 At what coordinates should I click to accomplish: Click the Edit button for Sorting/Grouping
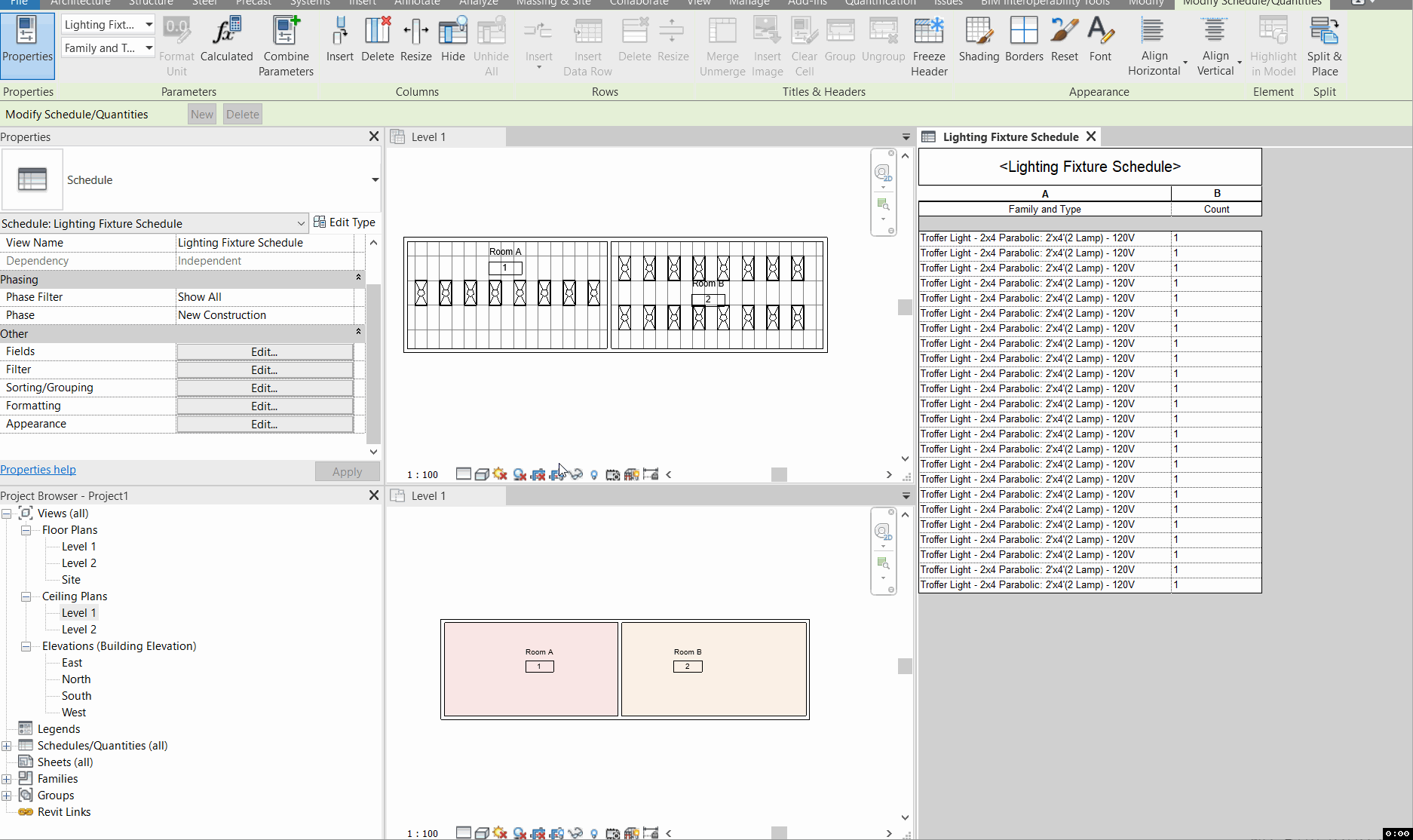point(264,388)
